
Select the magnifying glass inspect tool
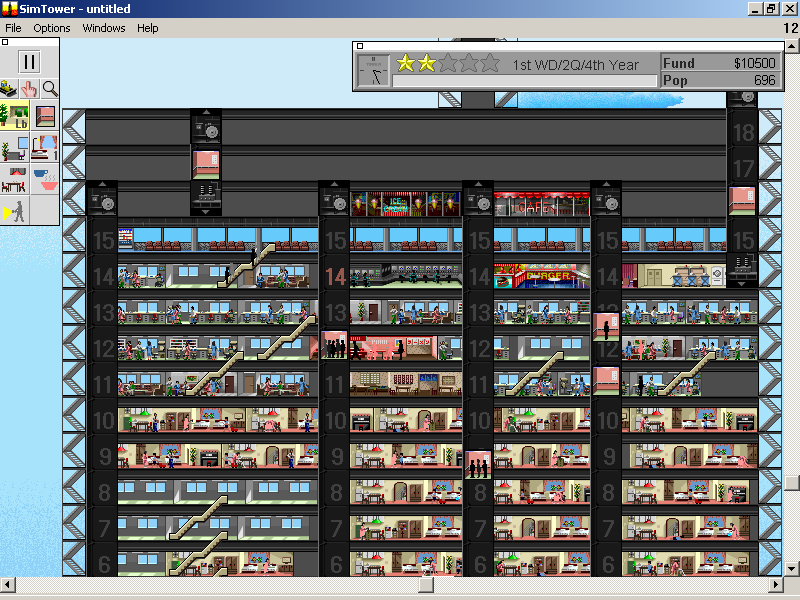click(49, 89)
